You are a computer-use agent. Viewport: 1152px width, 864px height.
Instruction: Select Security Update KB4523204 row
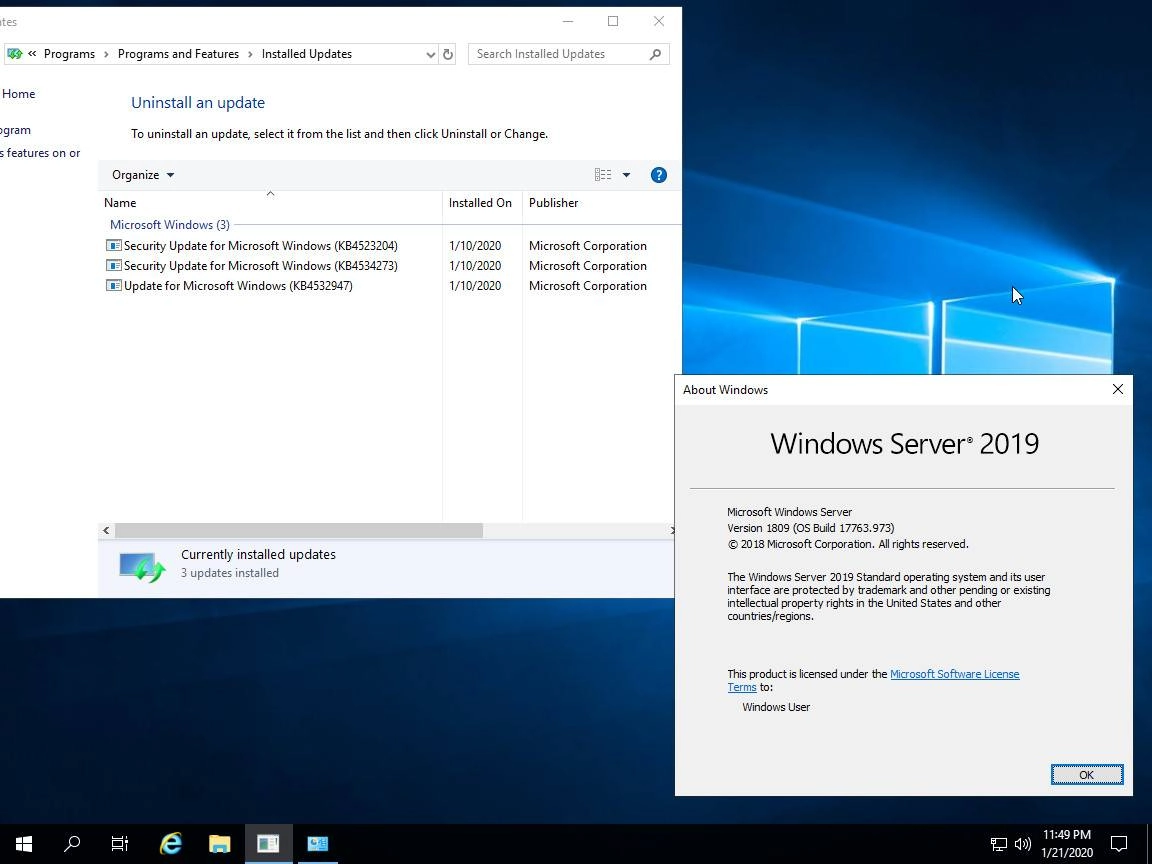(x=389, y=245)
